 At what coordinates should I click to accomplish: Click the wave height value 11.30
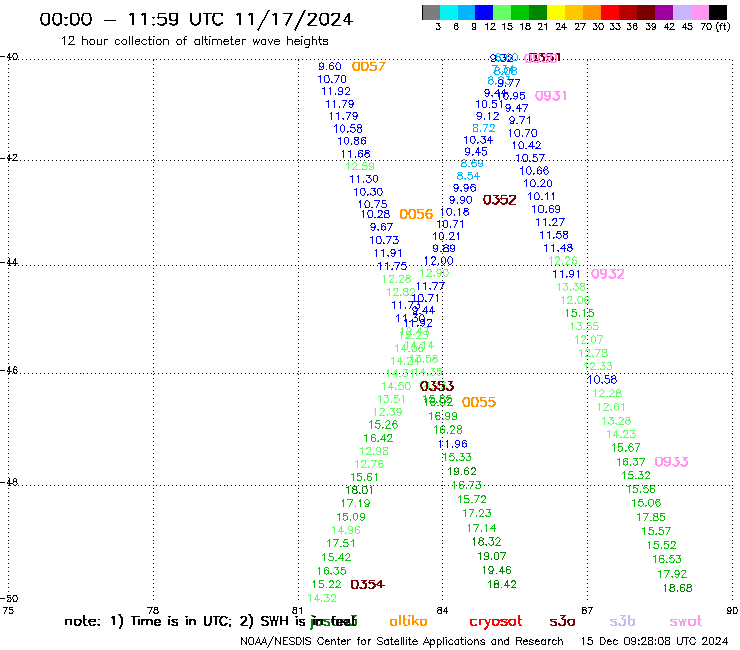[x=364, y=179]
